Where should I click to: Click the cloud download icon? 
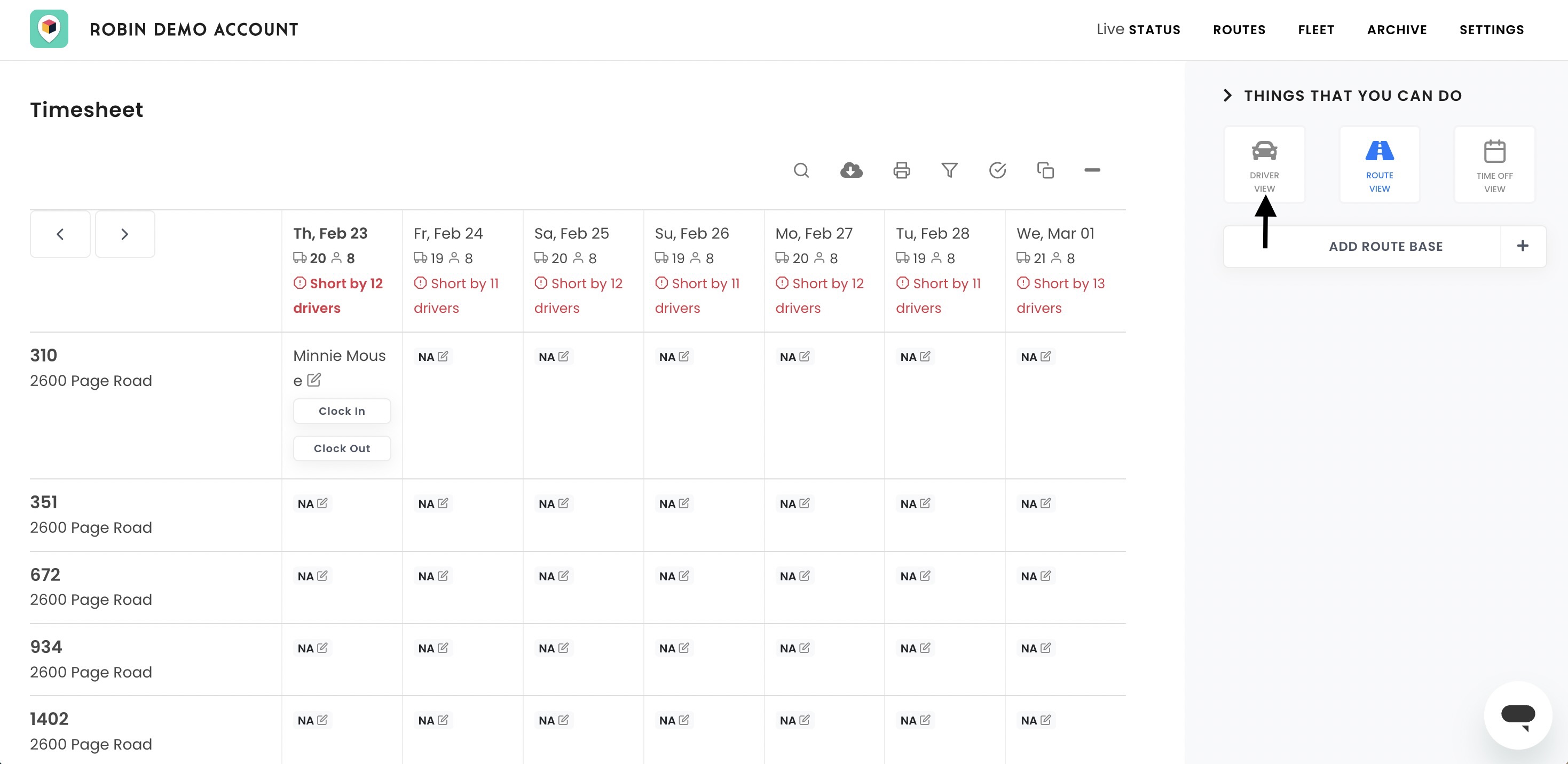[851, 170]
